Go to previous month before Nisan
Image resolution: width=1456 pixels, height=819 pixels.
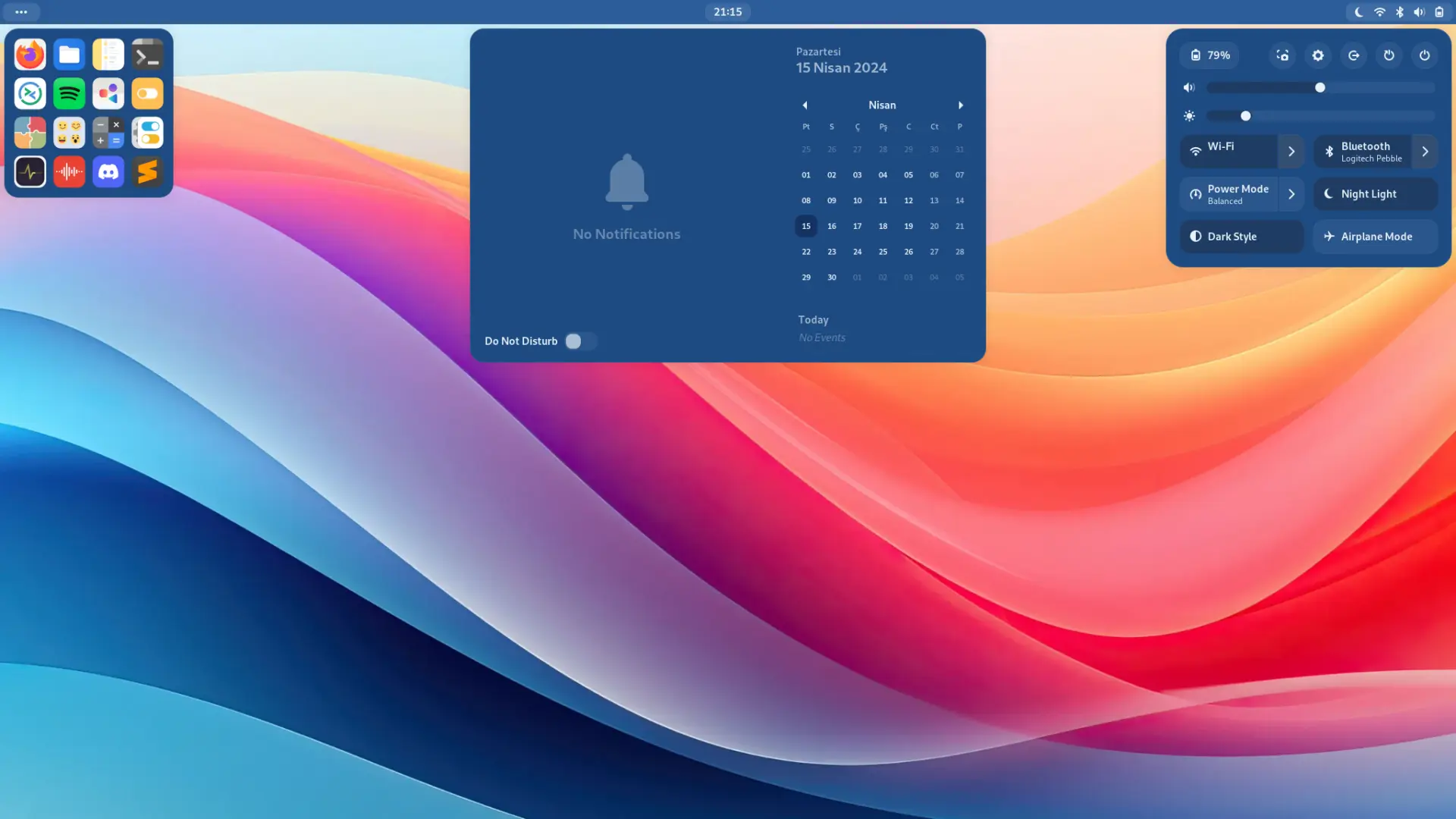(805, 105)
